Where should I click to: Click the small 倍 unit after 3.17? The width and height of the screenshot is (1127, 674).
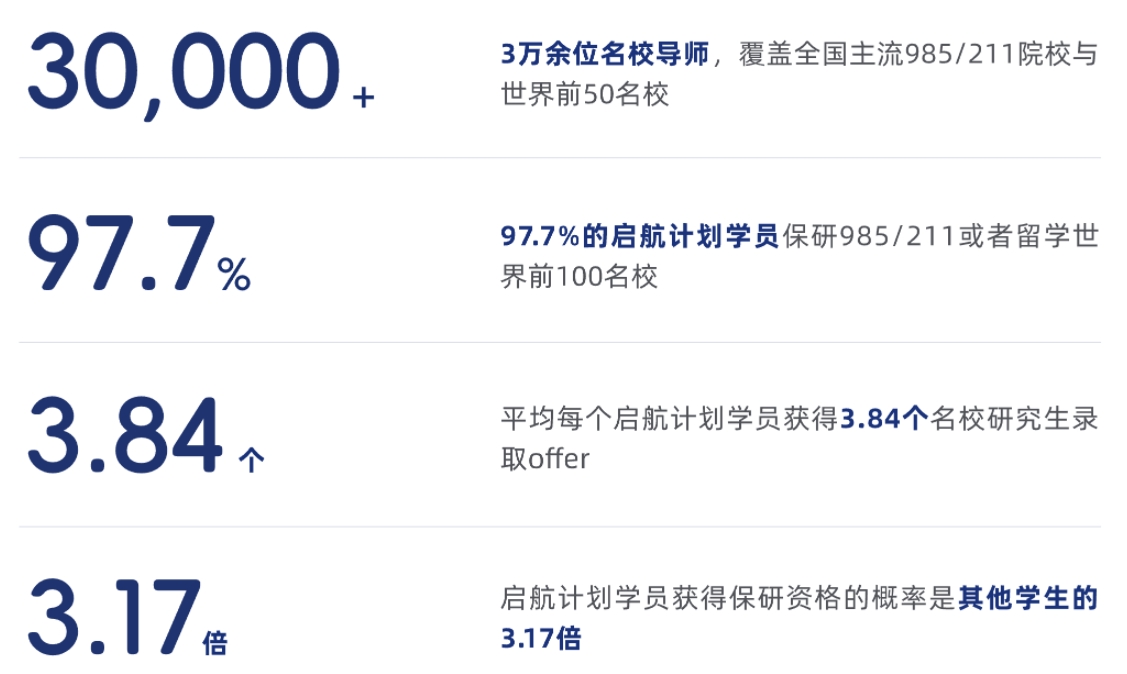215,642
